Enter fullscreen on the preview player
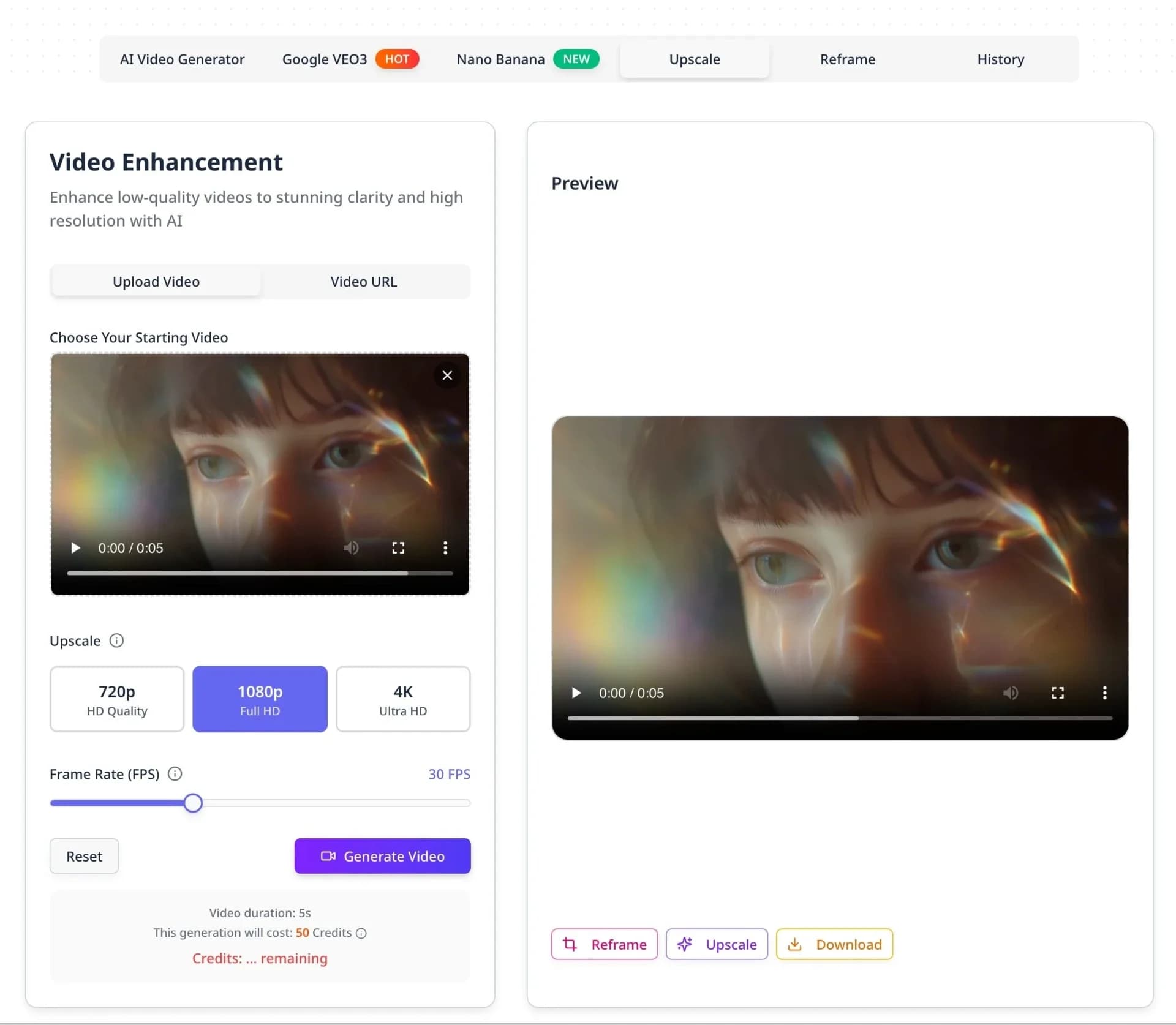 [1058, 693]
